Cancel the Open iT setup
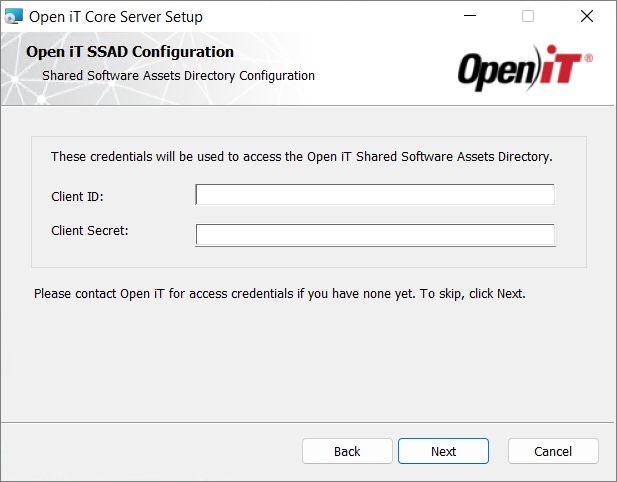The image size is (617, 482). click(x=553, y=451)
